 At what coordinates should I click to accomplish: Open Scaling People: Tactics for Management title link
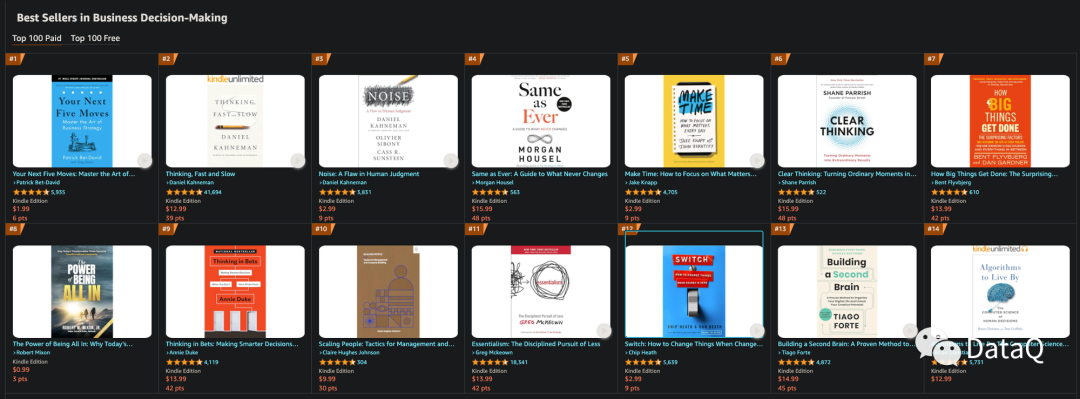[386, 343]
